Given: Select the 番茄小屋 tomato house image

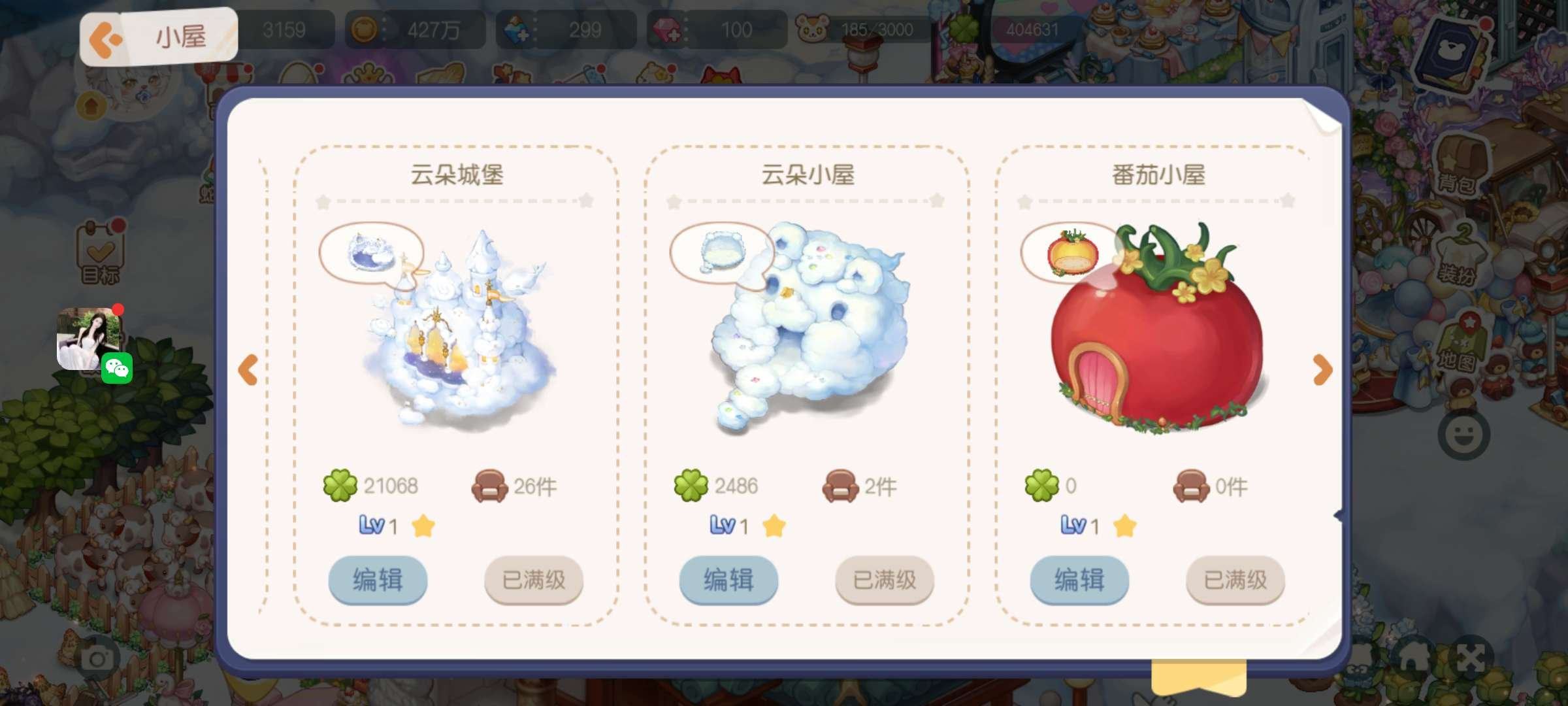Looking at the screenshot, I should click(x=1158, y=327).
